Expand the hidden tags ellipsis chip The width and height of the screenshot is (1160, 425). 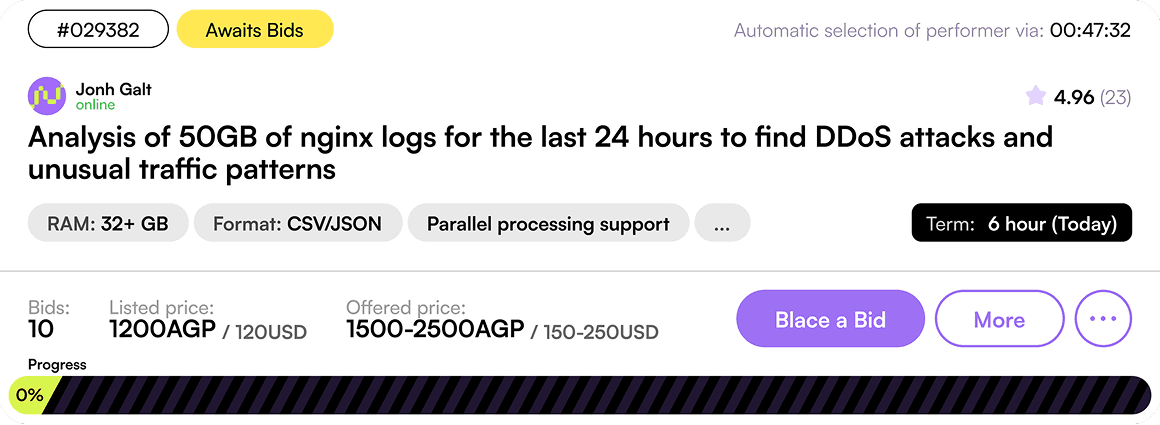click(x=722, y=223)
